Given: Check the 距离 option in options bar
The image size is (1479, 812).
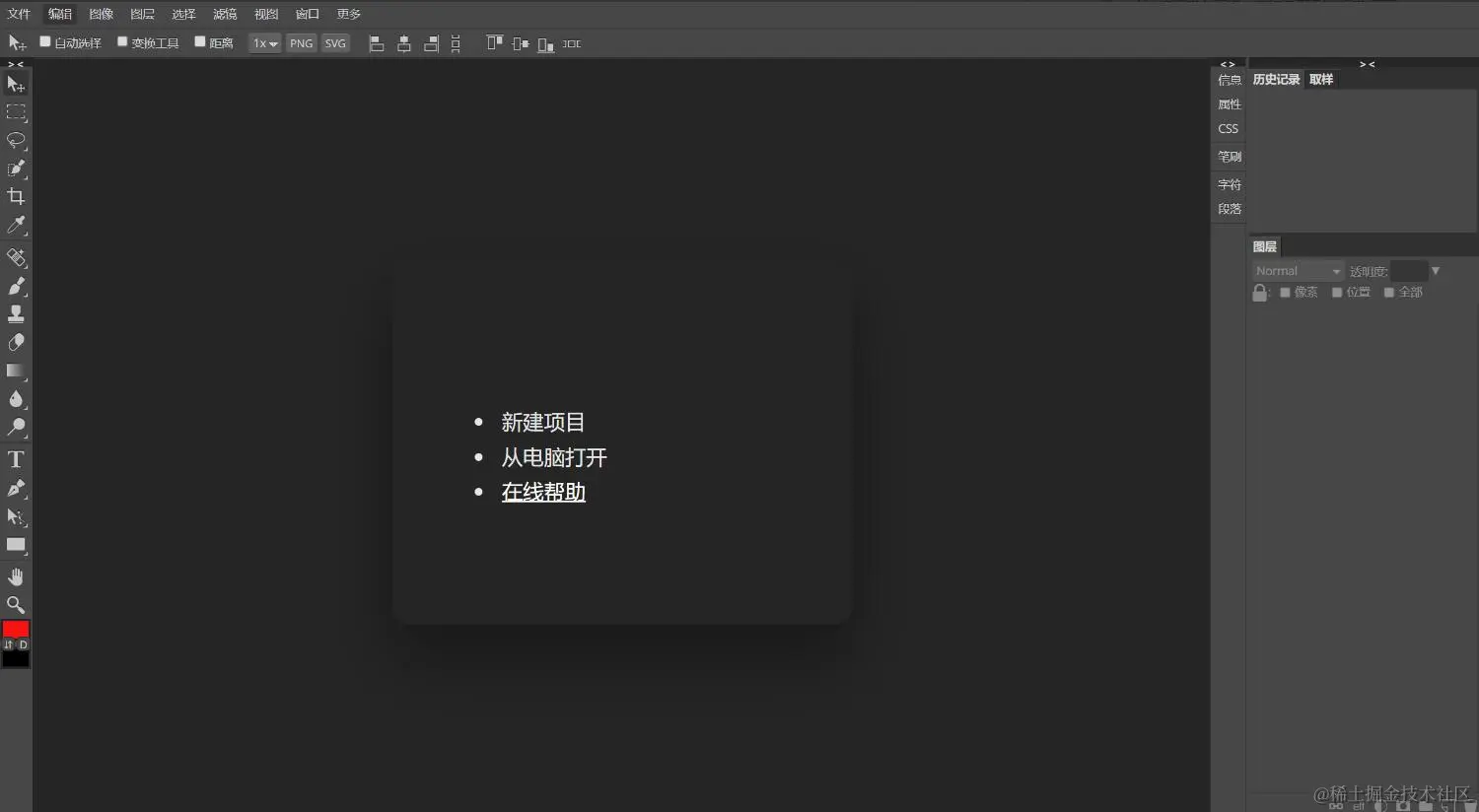Looking at the screenshot, I should pos(199,41).
